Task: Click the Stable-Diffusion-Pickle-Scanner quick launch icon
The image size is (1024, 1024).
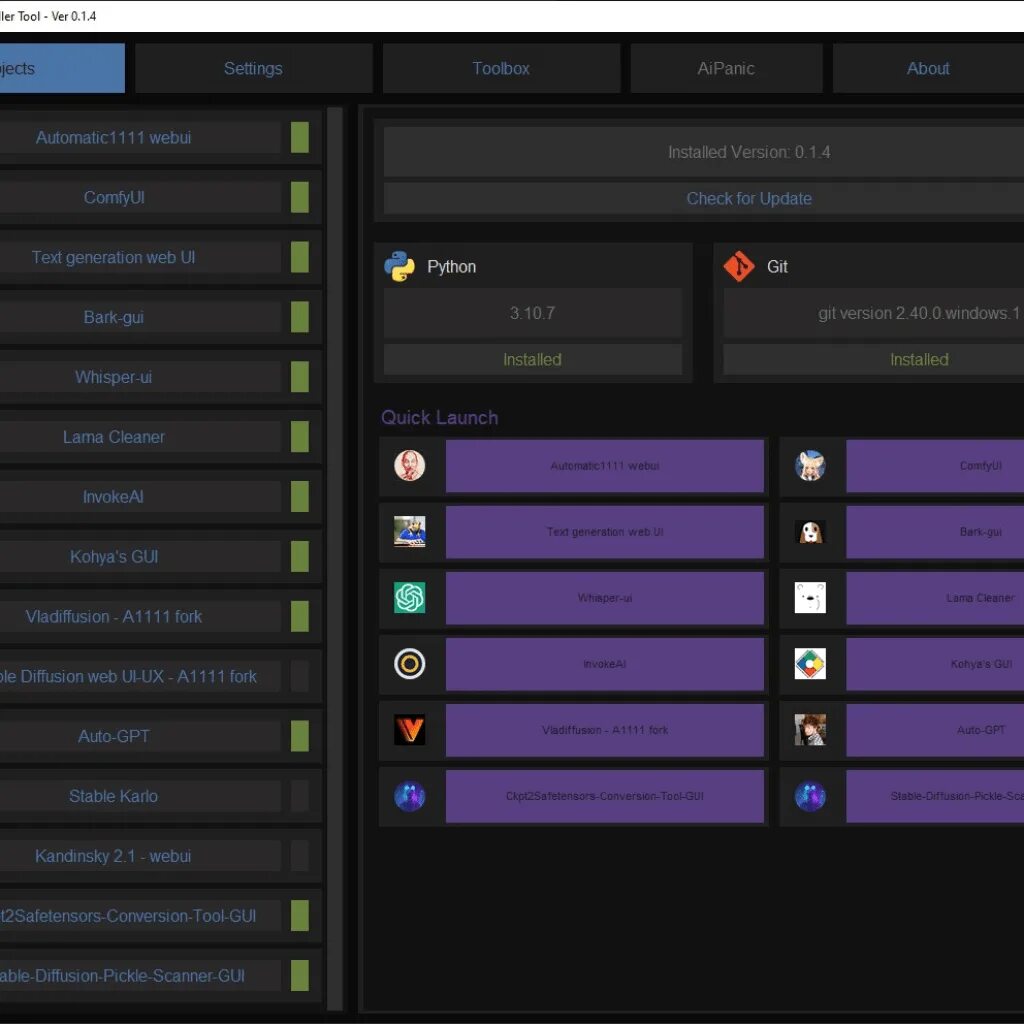Action: (x=810, y=796)
